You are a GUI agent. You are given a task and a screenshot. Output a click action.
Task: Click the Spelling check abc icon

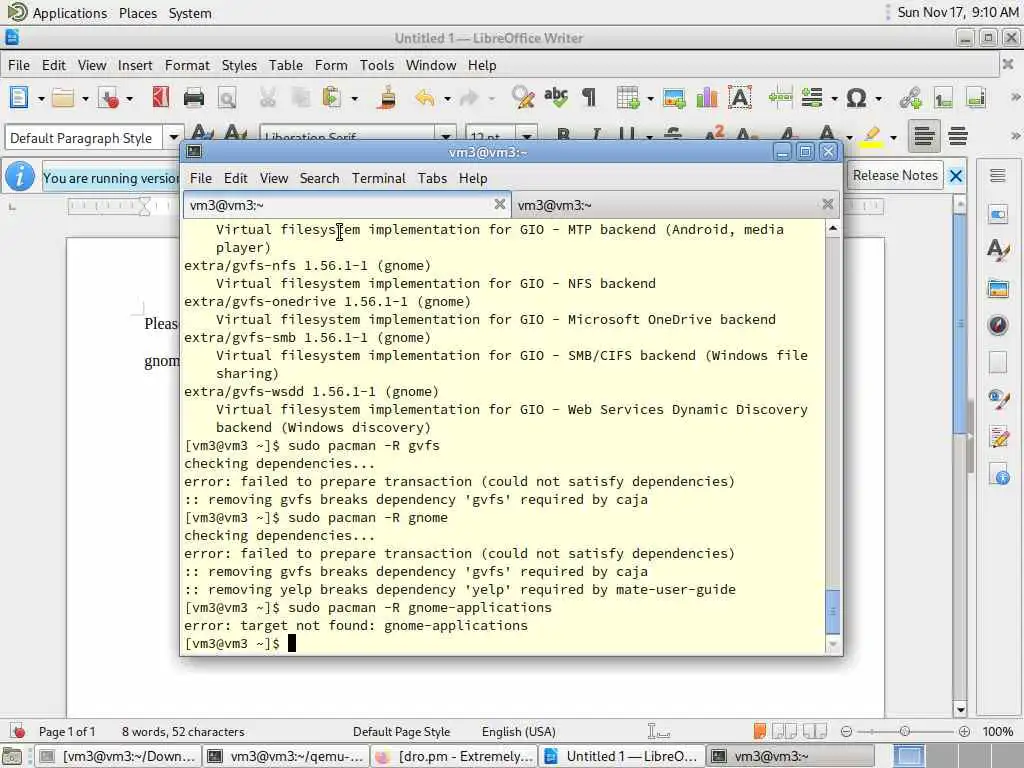coord(556,98)
